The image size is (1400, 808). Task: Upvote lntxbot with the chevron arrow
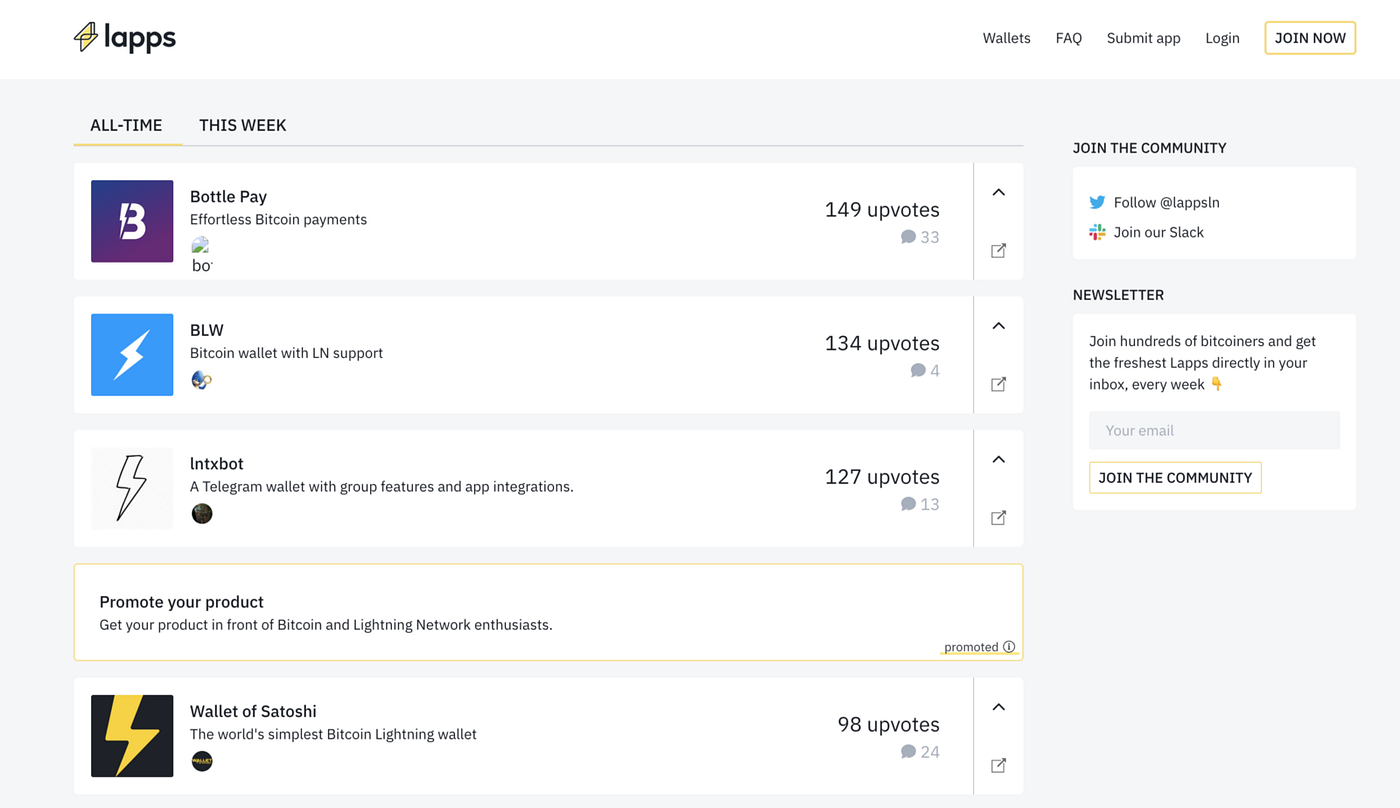[998, 459]
